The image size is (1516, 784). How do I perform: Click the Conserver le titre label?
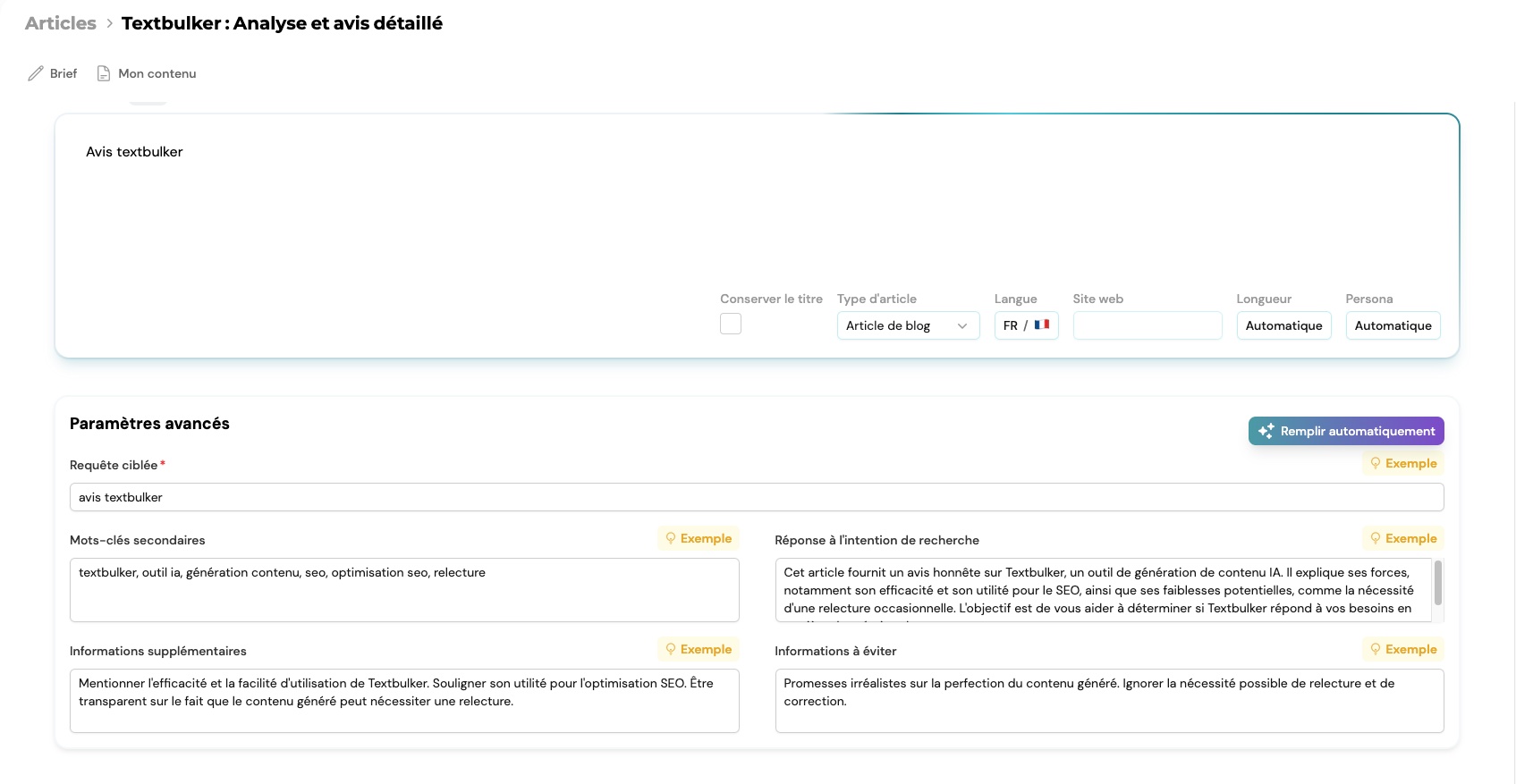[x=771, y=299]
